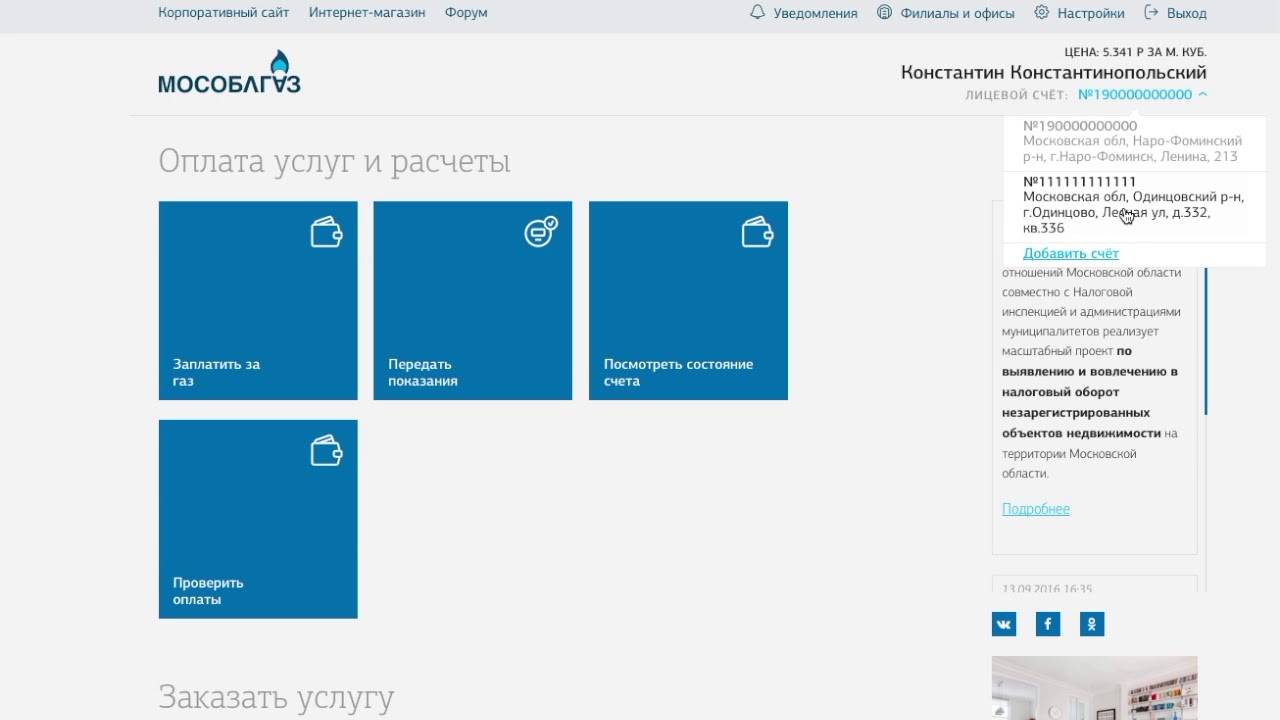Open the Посмотреть состояние счета tile
This screenshot has width=1280, height=720.
coord(688,301)
